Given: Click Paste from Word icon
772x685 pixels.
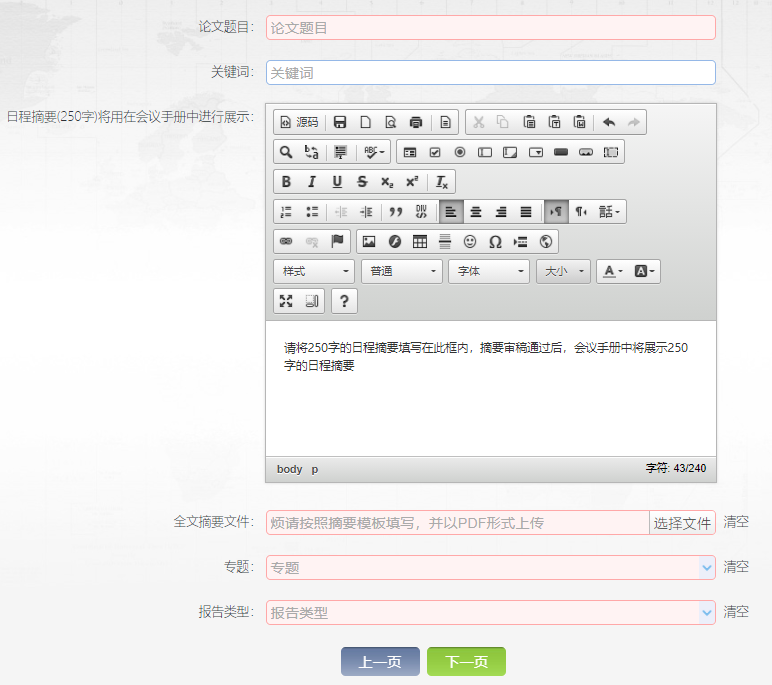Looking at the screenshot, I should click(579, 122).
